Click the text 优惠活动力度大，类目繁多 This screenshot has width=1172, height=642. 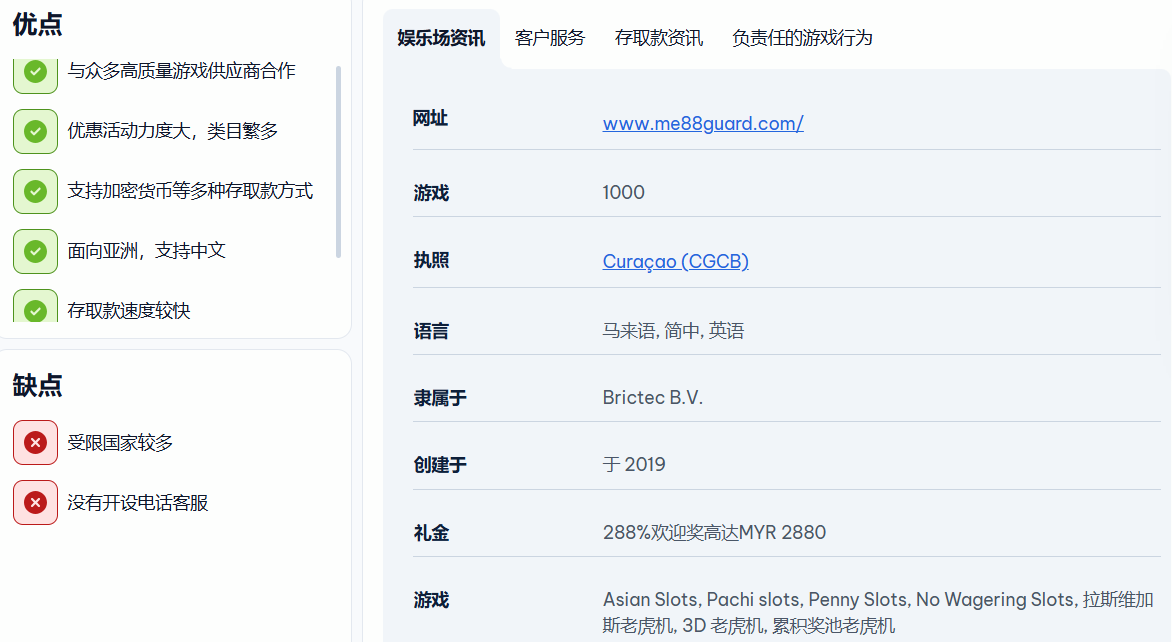pyautogui.click(x=173, y=131)
